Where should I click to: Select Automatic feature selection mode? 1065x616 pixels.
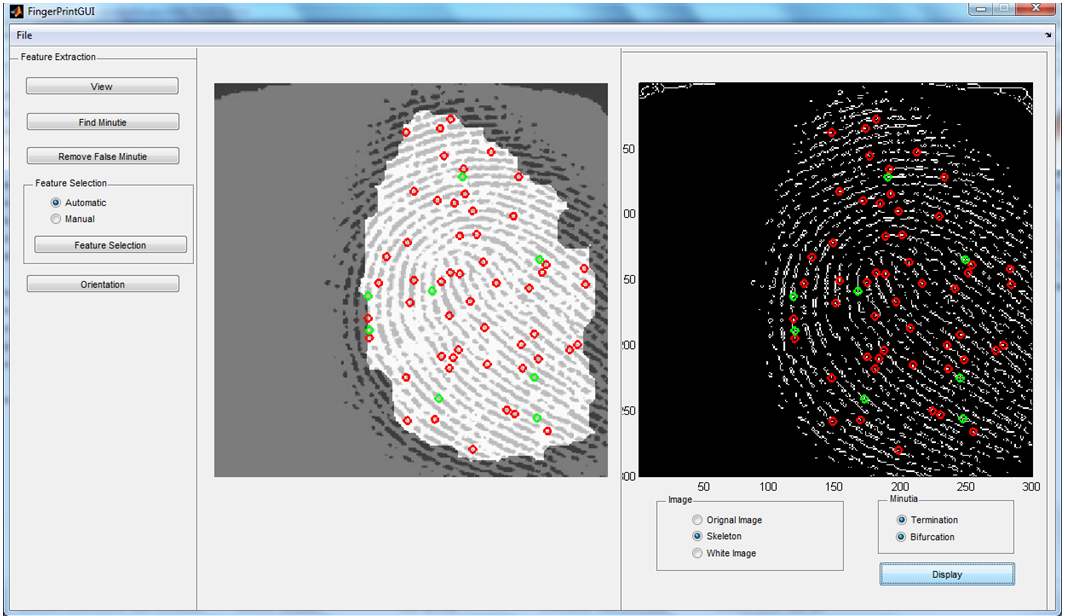coord(56,203)
